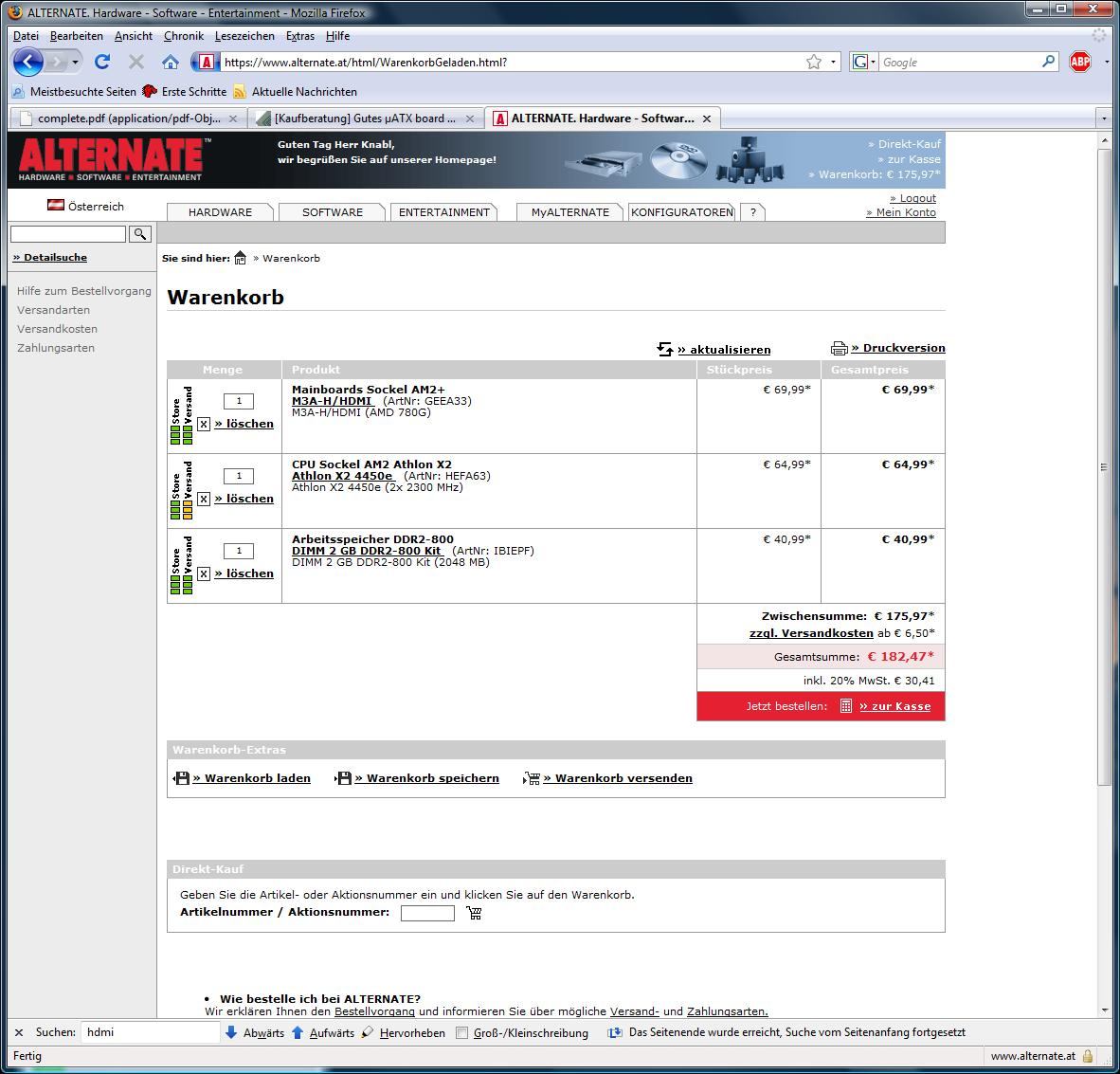This screenshot has height=1074, width=1120.
Task: Click the Detailsuche link
Action: click(x=50, y=257)
